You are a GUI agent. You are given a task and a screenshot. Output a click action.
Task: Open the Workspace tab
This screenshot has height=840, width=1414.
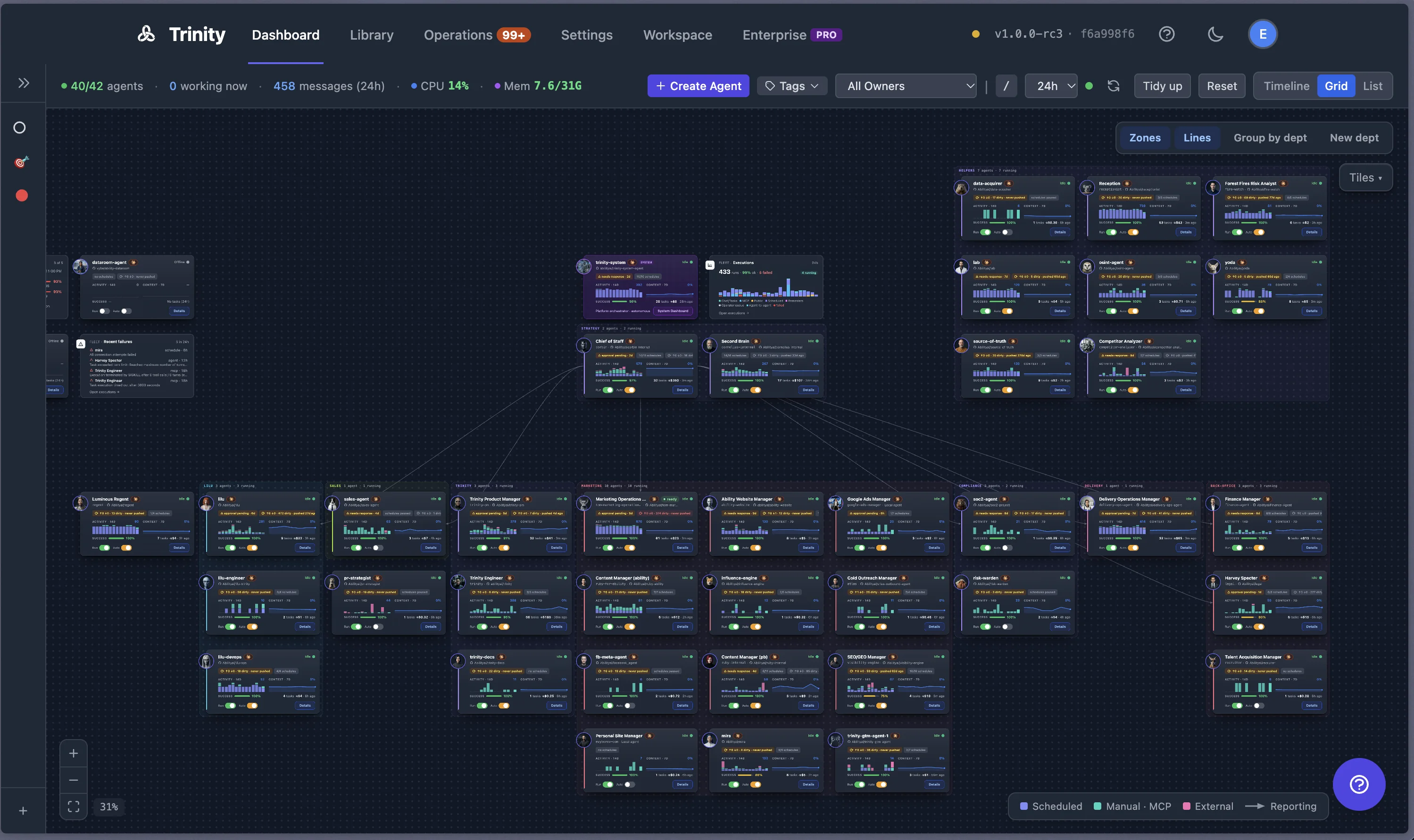click(677, 35)
